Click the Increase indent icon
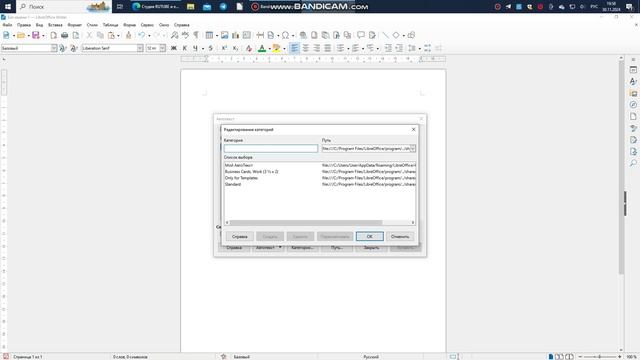This screenshot has height=360, width=640. 388,48
